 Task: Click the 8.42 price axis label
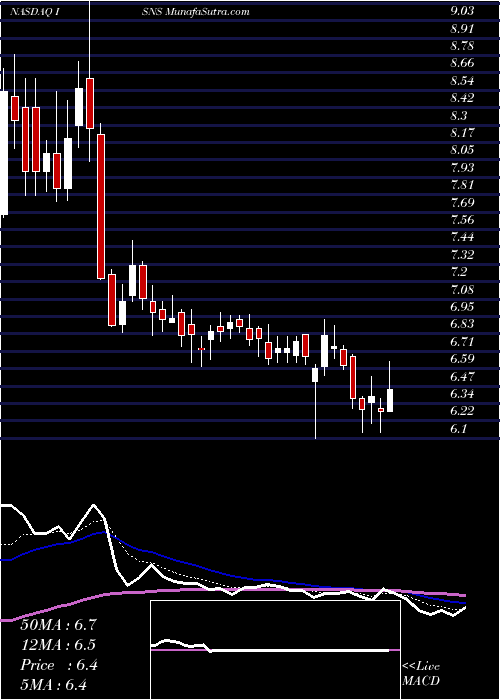[462, 98]
